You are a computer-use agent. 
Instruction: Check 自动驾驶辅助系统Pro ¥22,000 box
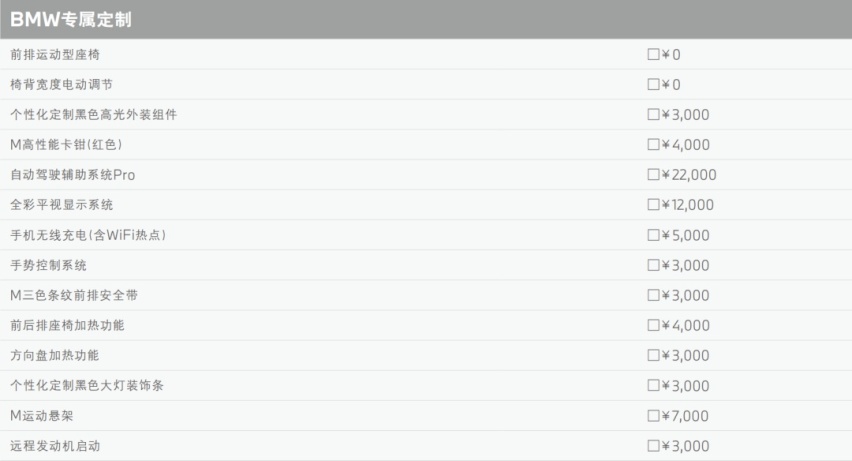[653, 175]
